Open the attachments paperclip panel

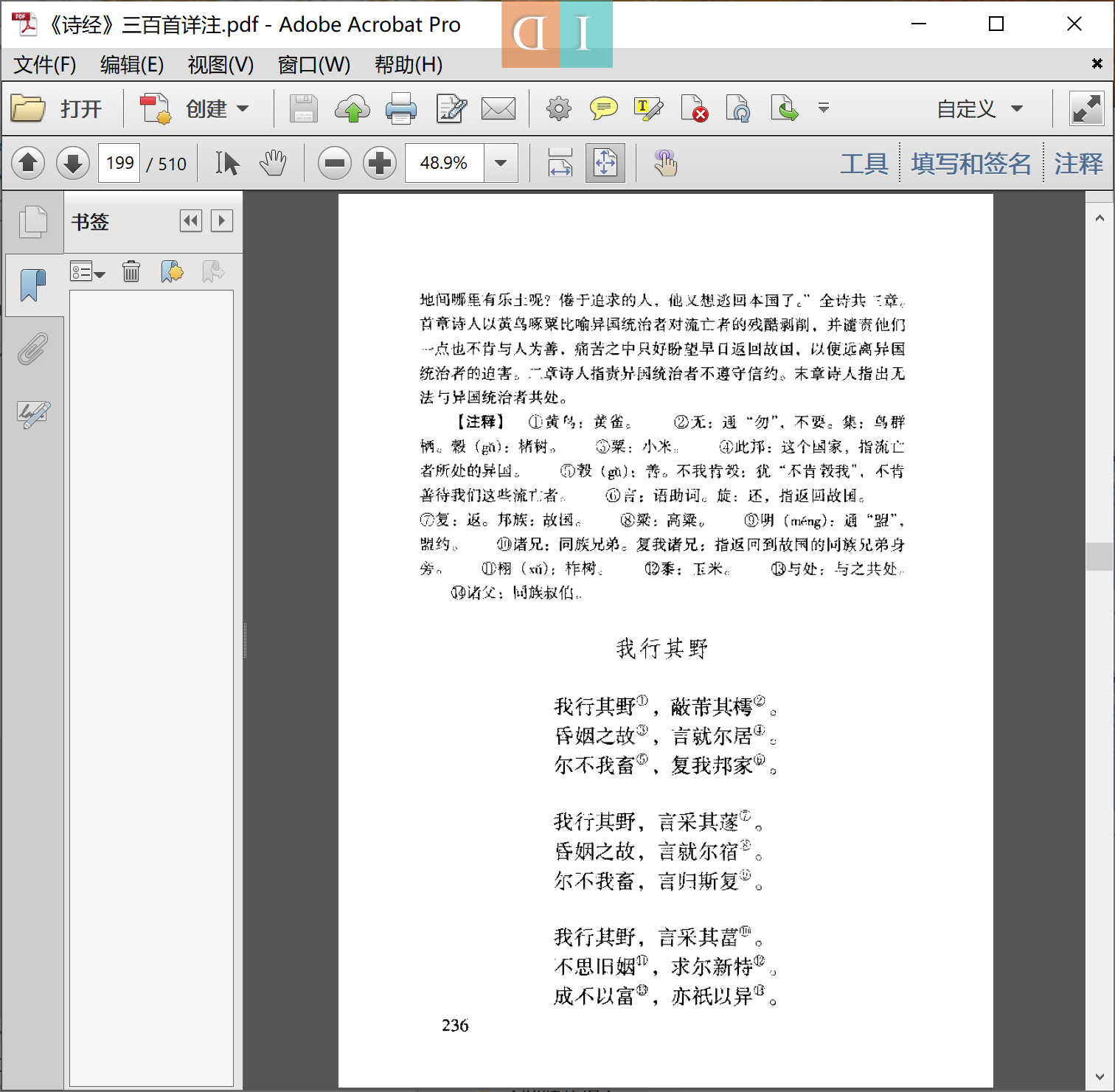pyautogui.click(x=33, y=349)
